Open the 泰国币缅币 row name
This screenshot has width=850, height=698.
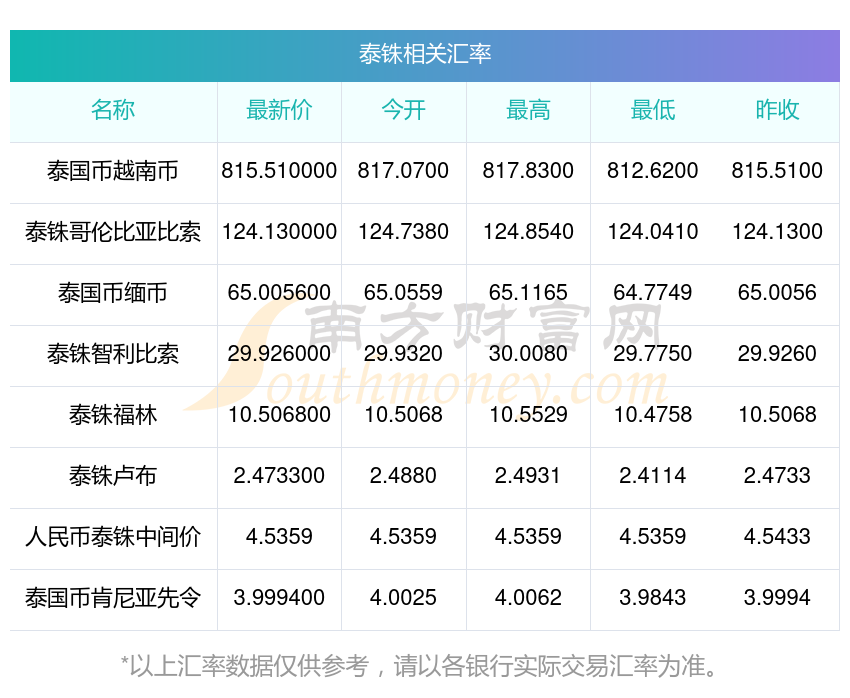point(113,293)
